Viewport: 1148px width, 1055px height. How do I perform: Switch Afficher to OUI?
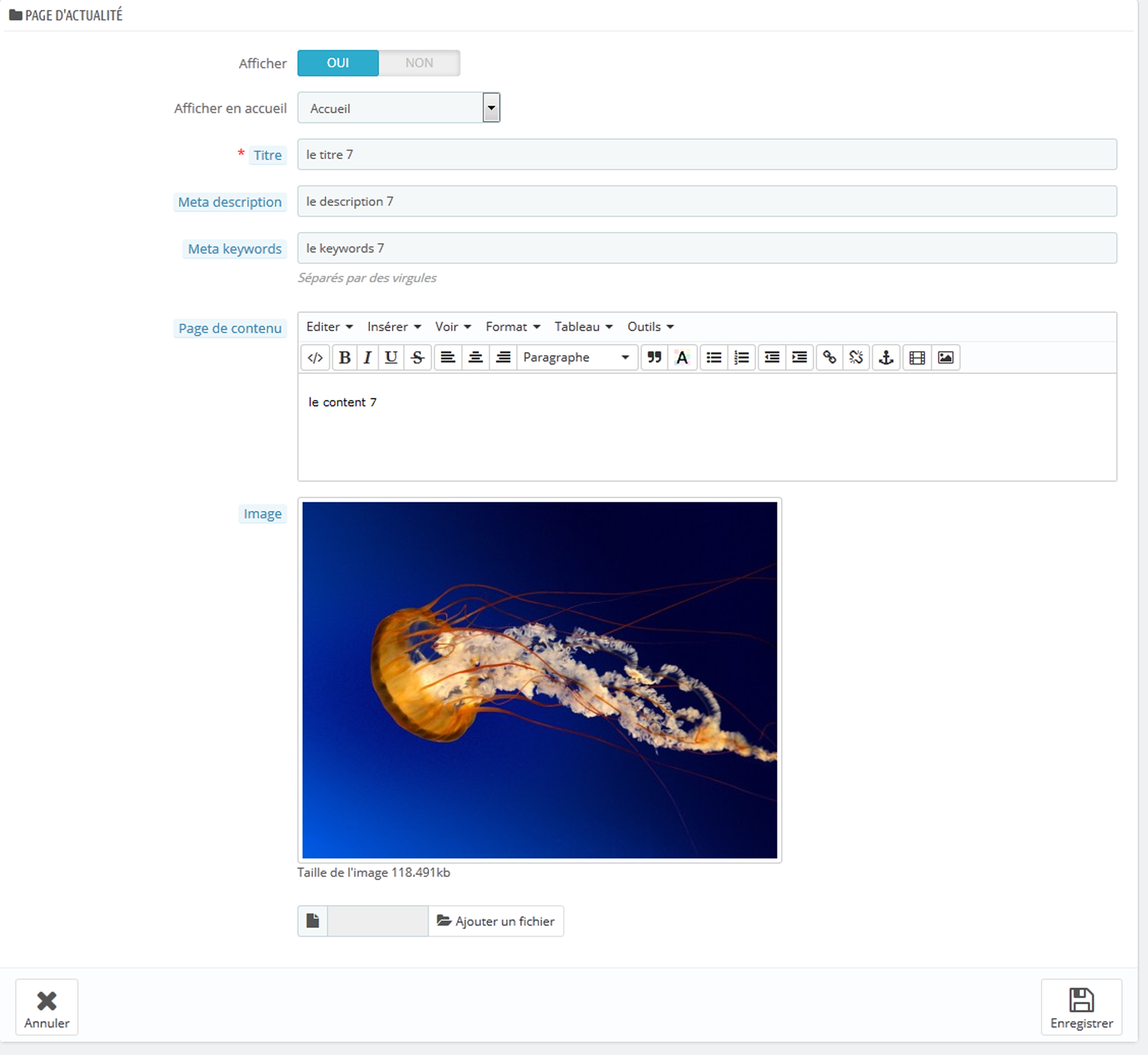pos(338,63)
